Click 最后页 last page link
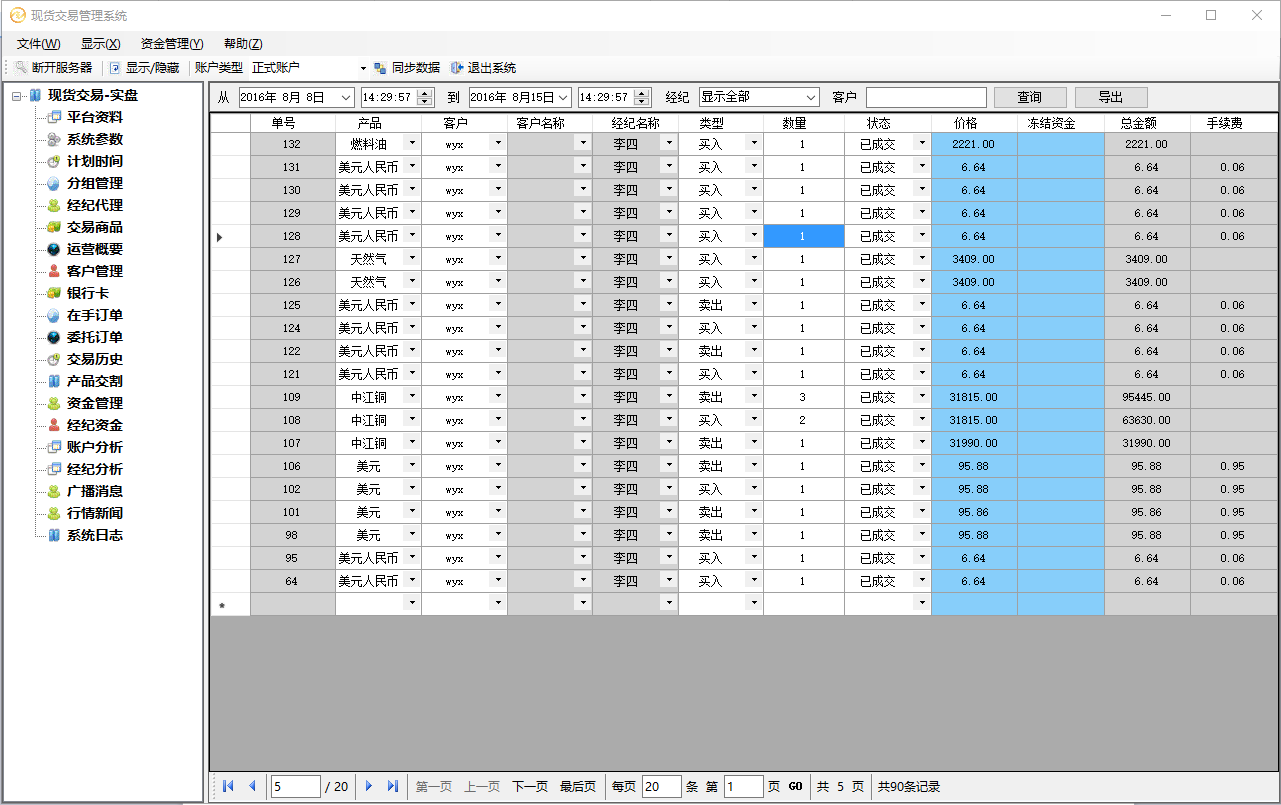The width and height of the screenshot is (1281, 805). click(x=578, y=787)
